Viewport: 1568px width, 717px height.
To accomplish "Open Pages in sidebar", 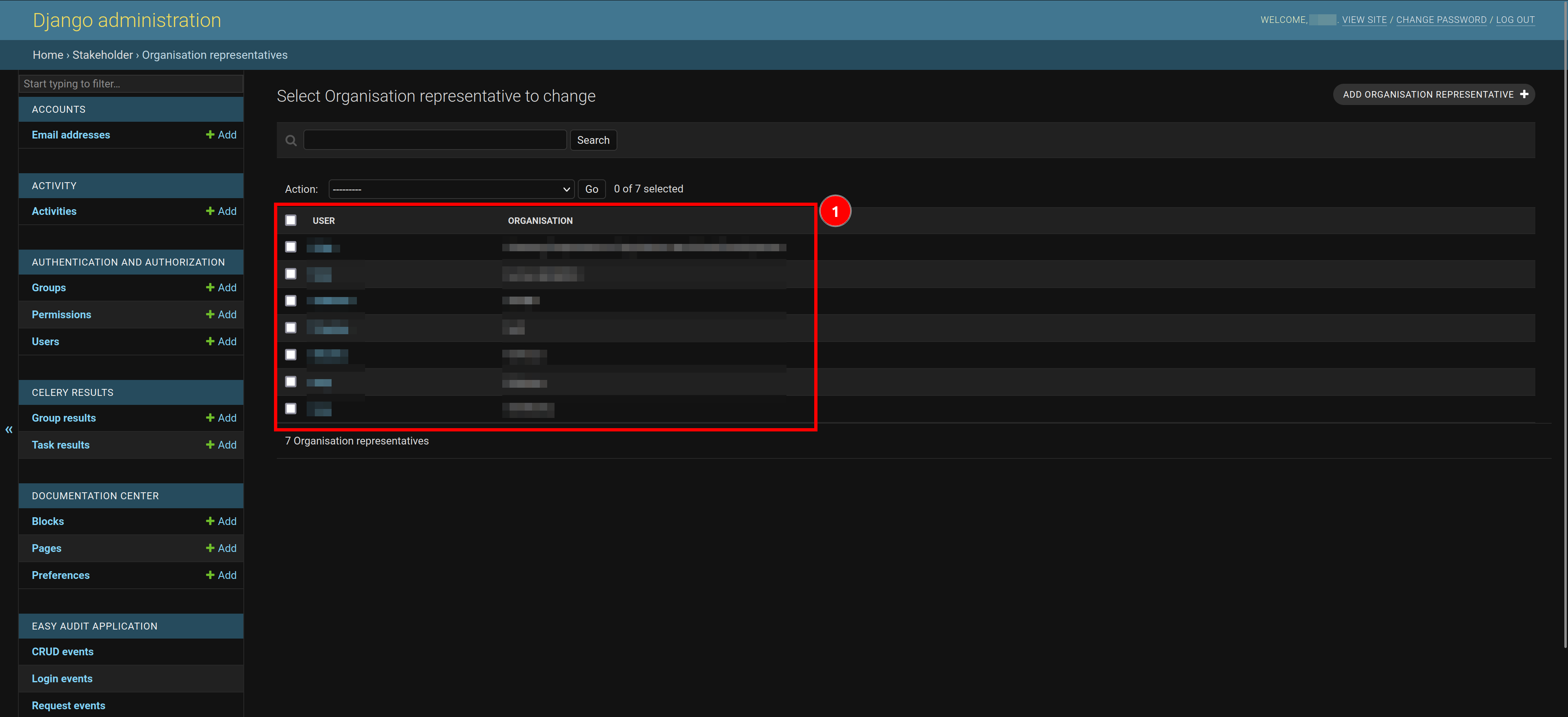I will (x=47, y=548).
